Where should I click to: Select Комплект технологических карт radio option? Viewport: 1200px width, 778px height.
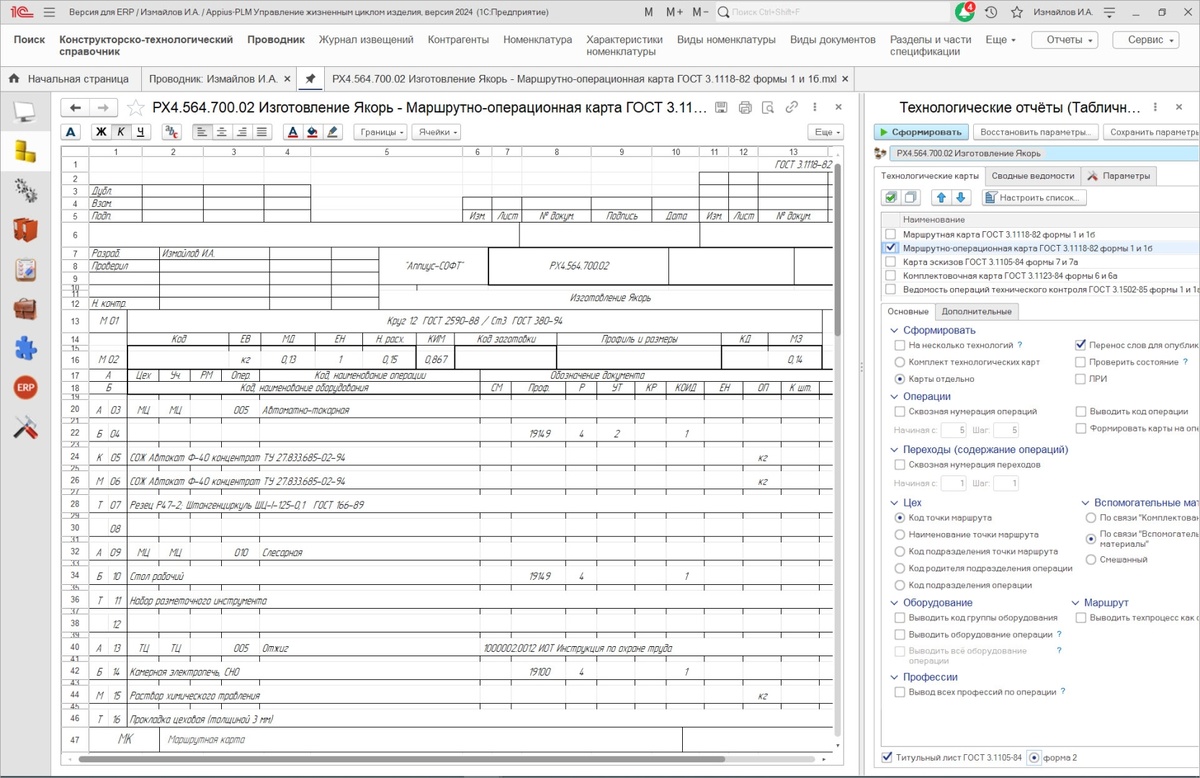900,362
